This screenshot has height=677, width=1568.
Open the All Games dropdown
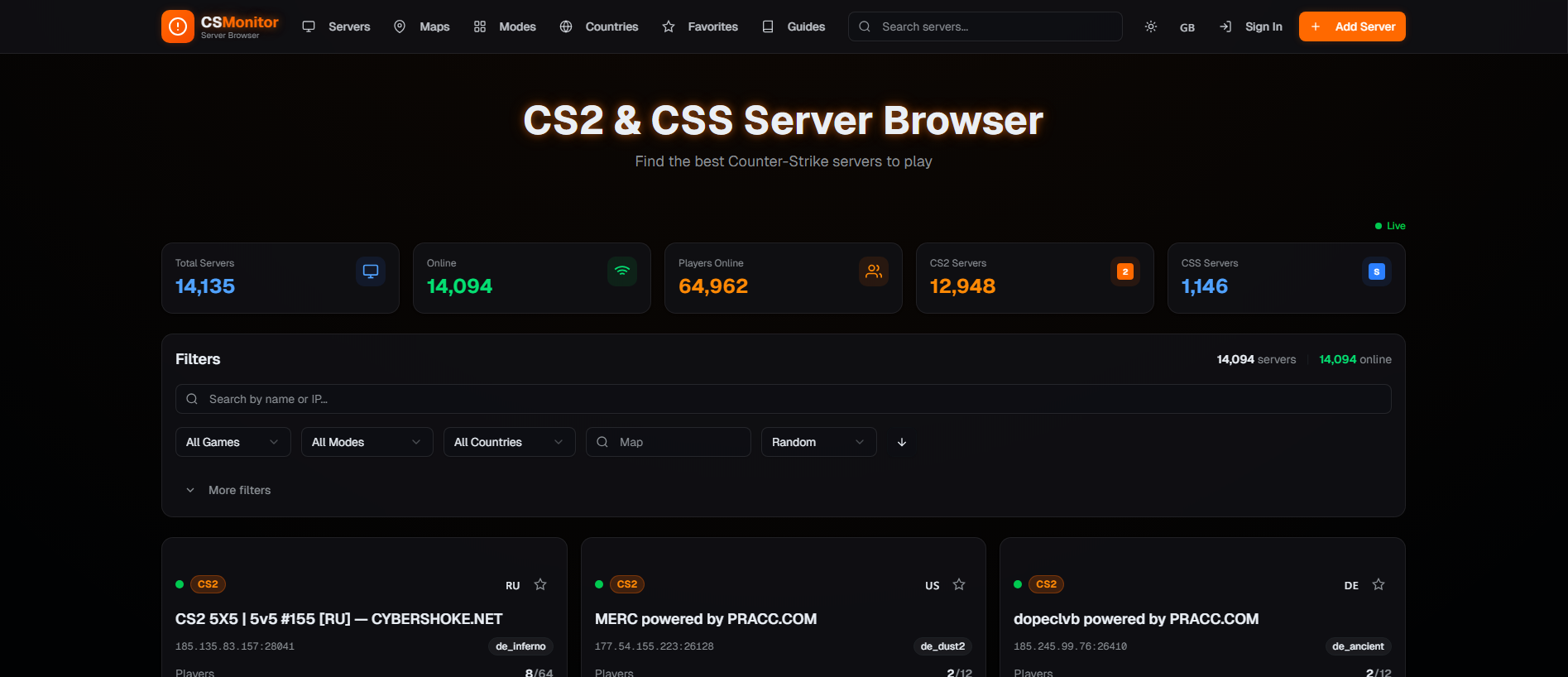point(233,442)
